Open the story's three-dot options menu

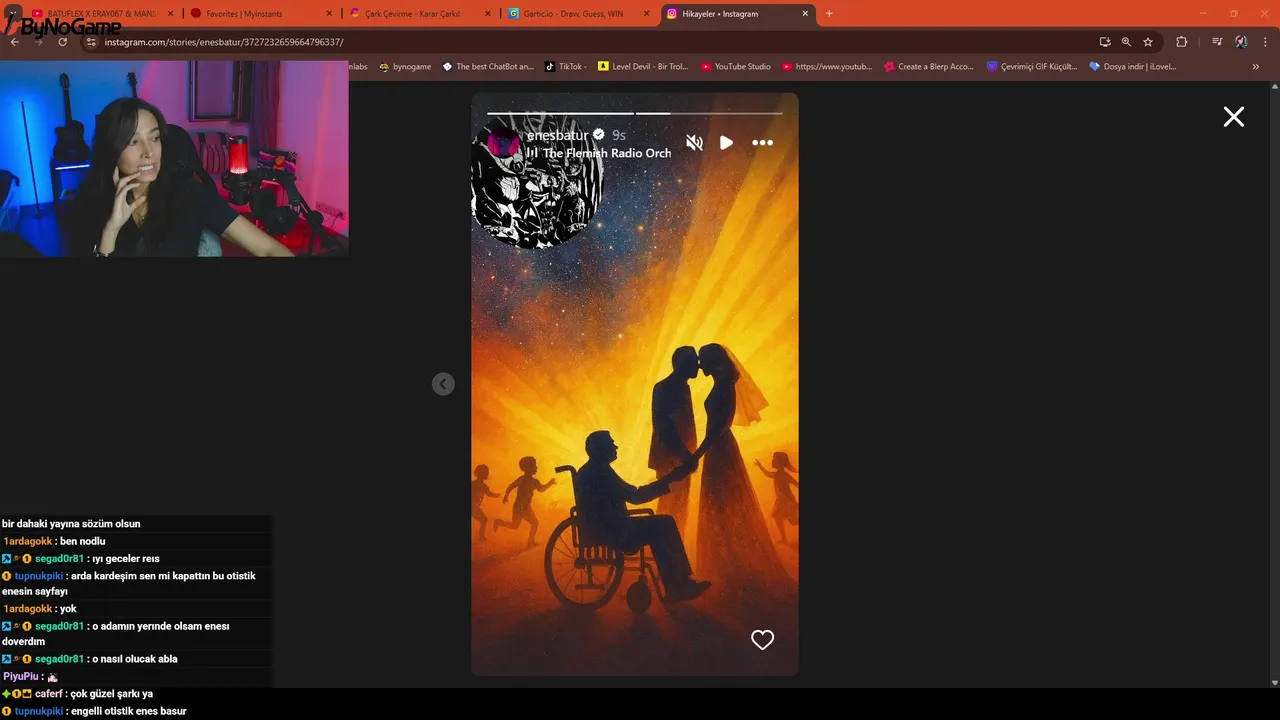[x=762, y=143]
